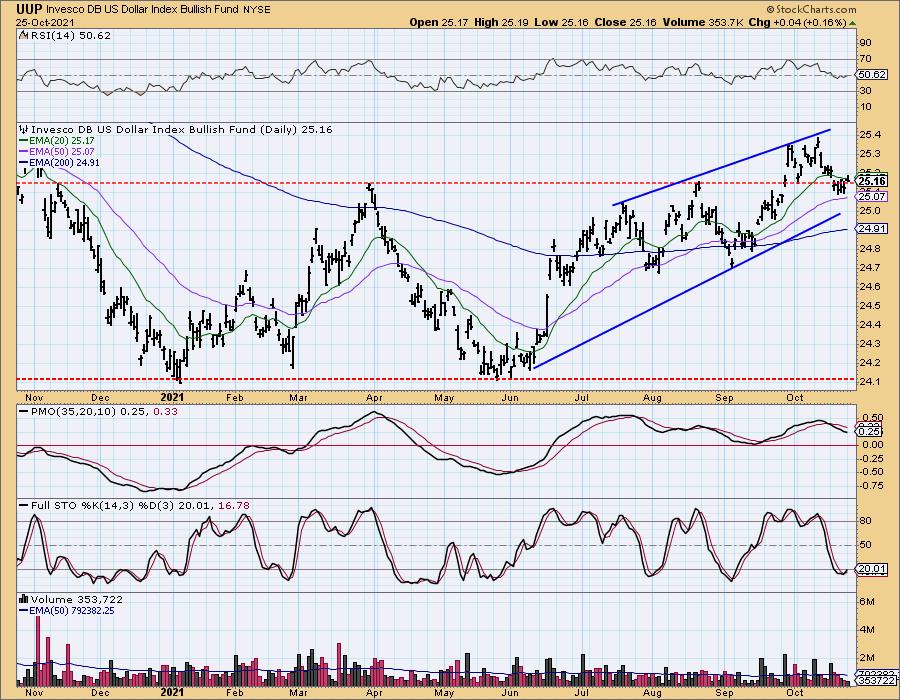Screen dimensions: 900x700
Task: Click the 'Open 25.17' value
Action: coord(439,22)
